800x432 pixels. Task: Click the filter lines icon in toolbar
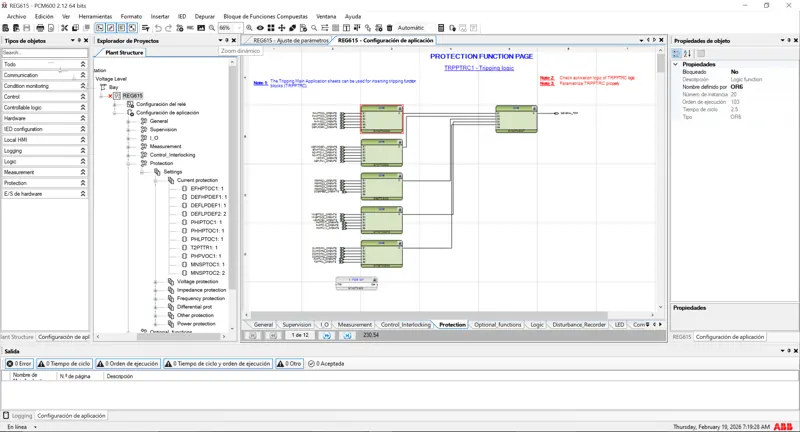click(145, 28)
